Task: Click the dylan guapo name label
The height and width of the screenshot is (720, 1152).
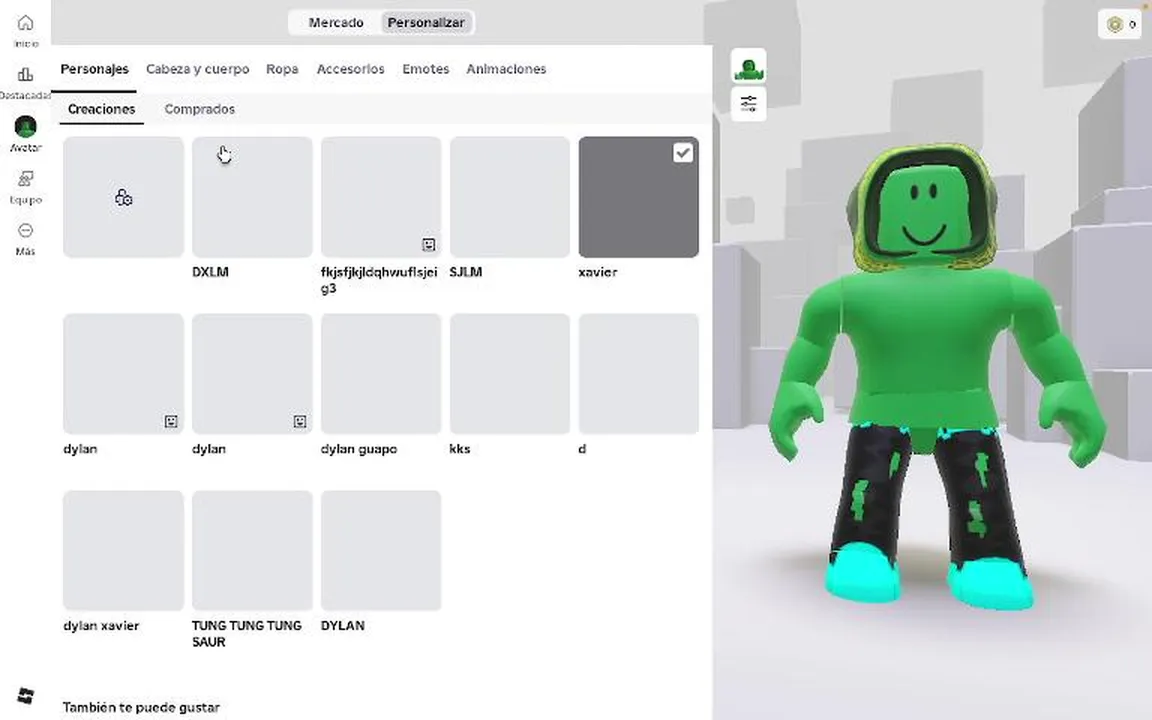Action: (359, 449)
